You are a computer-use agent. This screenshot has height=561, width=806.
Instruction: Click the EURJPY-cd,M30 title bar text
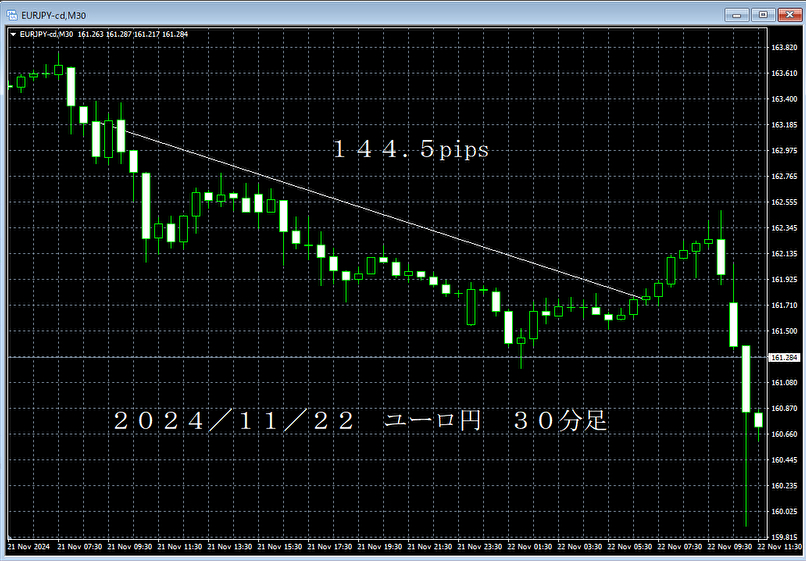tap(53, 15)
